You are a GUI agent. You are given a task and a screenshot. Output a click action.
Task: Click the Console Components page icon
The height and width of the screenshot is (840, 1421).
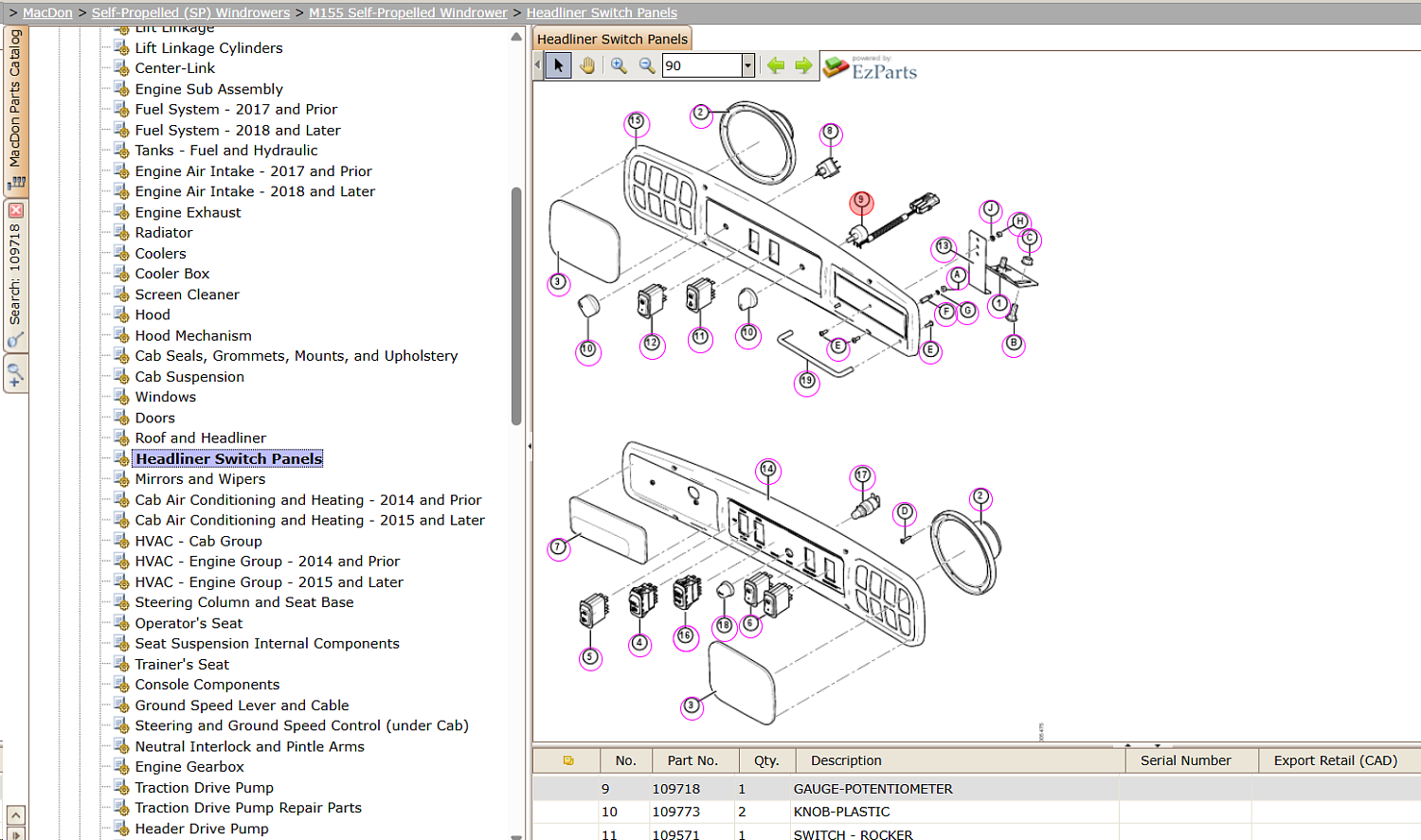[x=121, y=685]
